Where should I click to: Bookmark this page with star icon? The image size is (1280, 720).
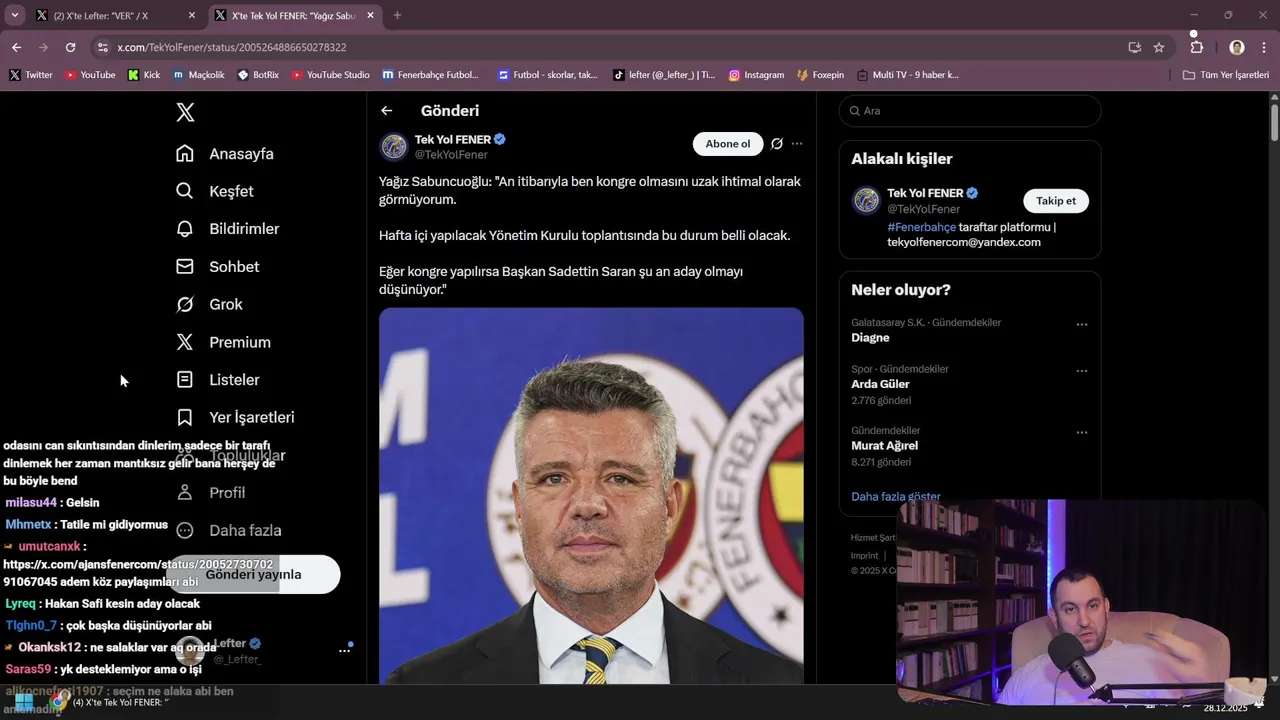[x=1159, y=47]
